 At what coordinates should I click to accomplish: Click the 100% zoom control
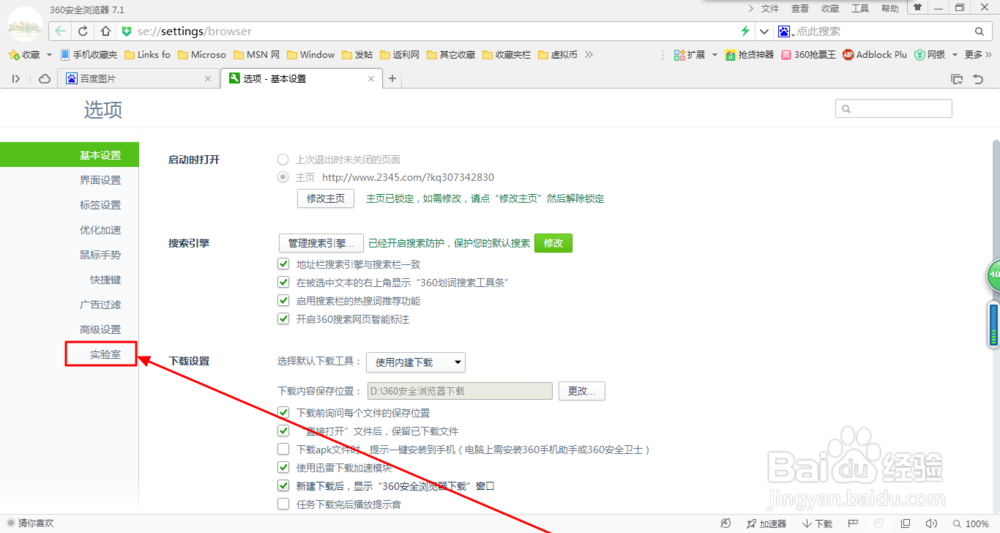coord(971,523)
